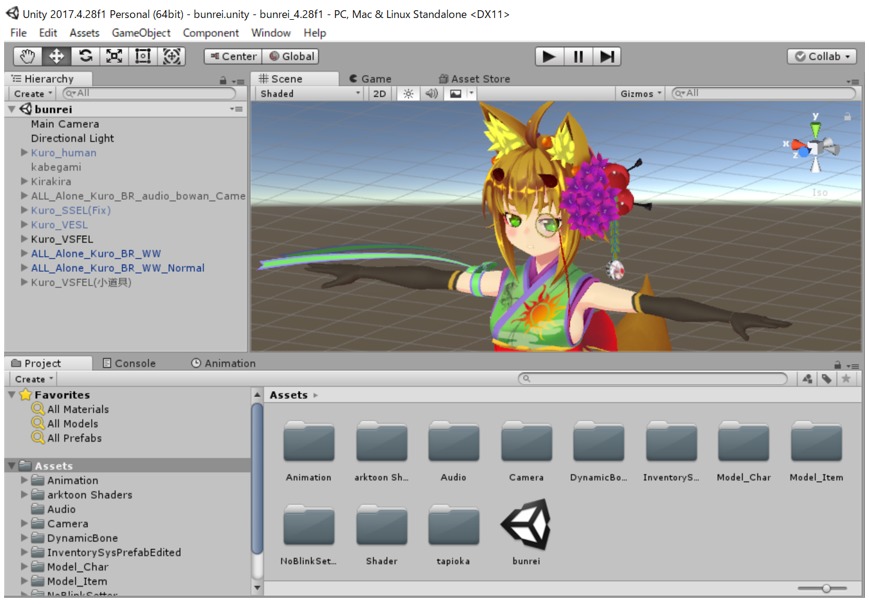
Task: Click the Step frame button
Action: [x=607, y=57]
